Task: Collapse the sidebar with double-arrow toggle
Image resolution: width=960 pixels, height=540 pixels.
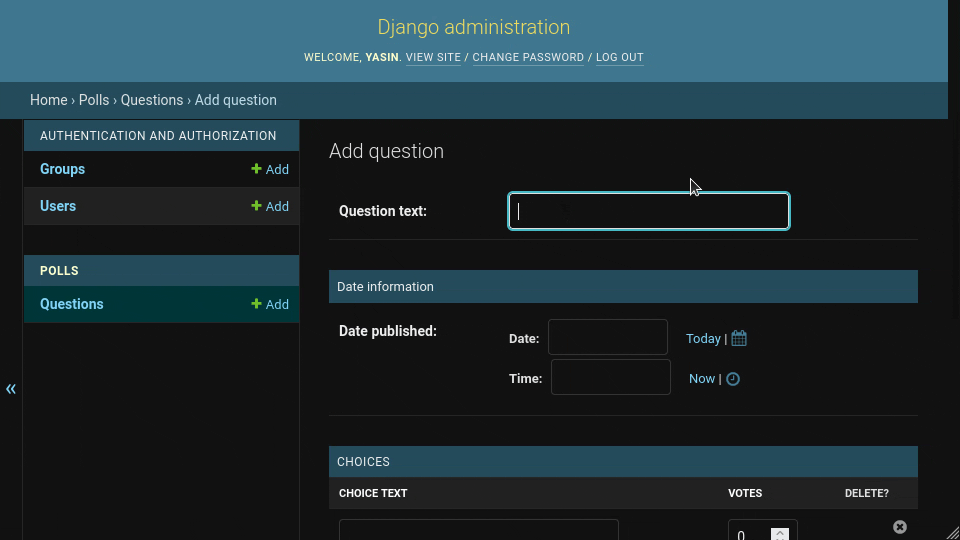Action: 11,389
